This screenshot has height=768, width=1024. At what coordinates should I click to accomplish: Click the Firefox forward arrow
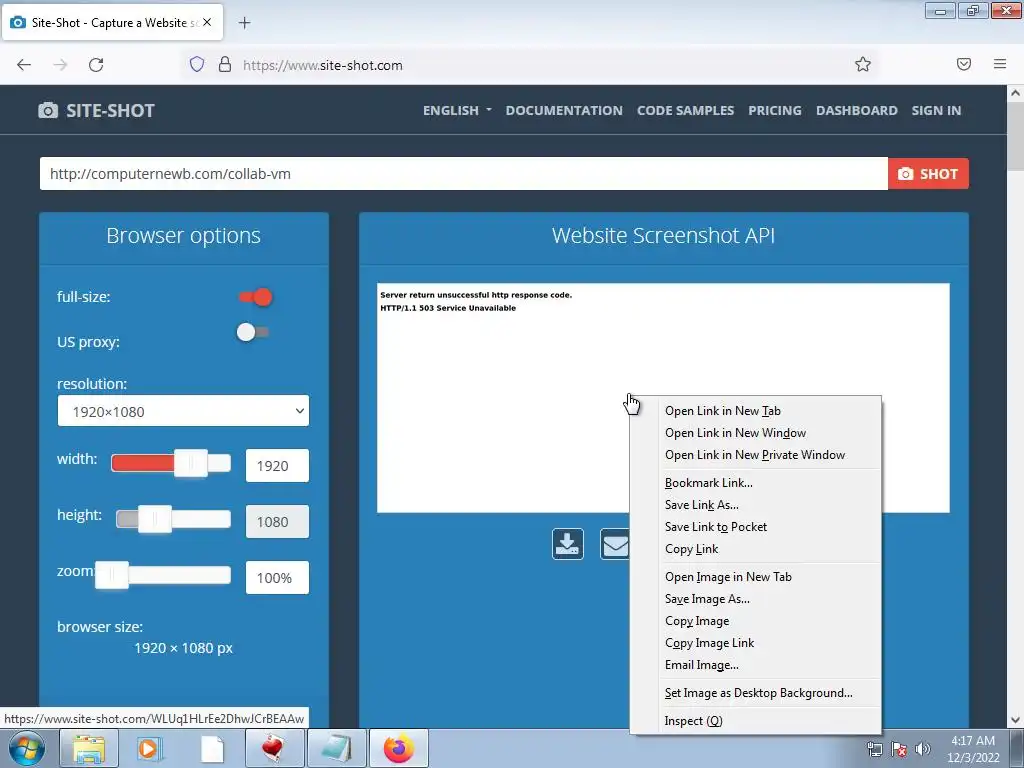[x=60, y=65]
